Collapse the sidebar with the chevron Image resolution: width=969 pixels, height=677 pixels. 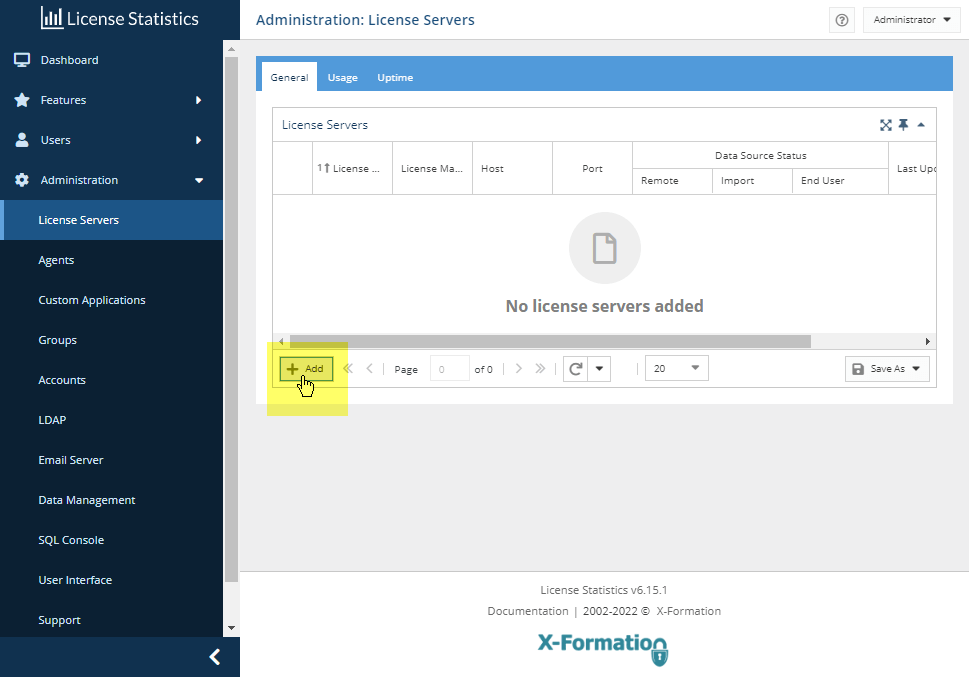(214, 657)
